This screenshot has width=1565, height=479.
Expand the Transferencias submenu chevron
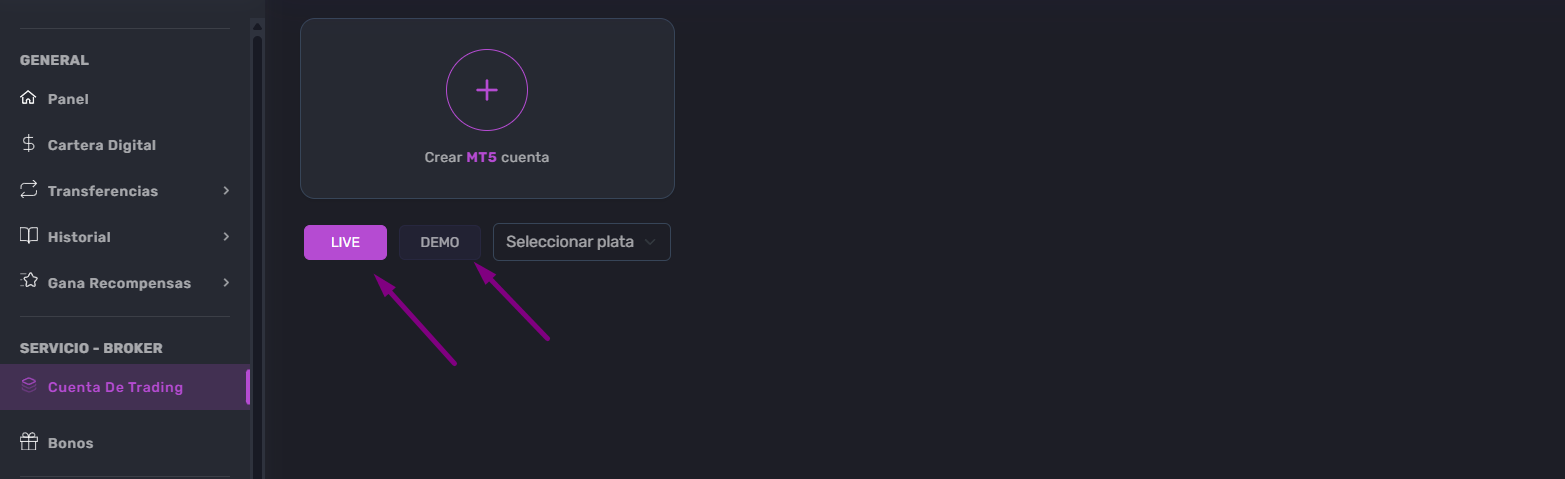click(226, 190)
